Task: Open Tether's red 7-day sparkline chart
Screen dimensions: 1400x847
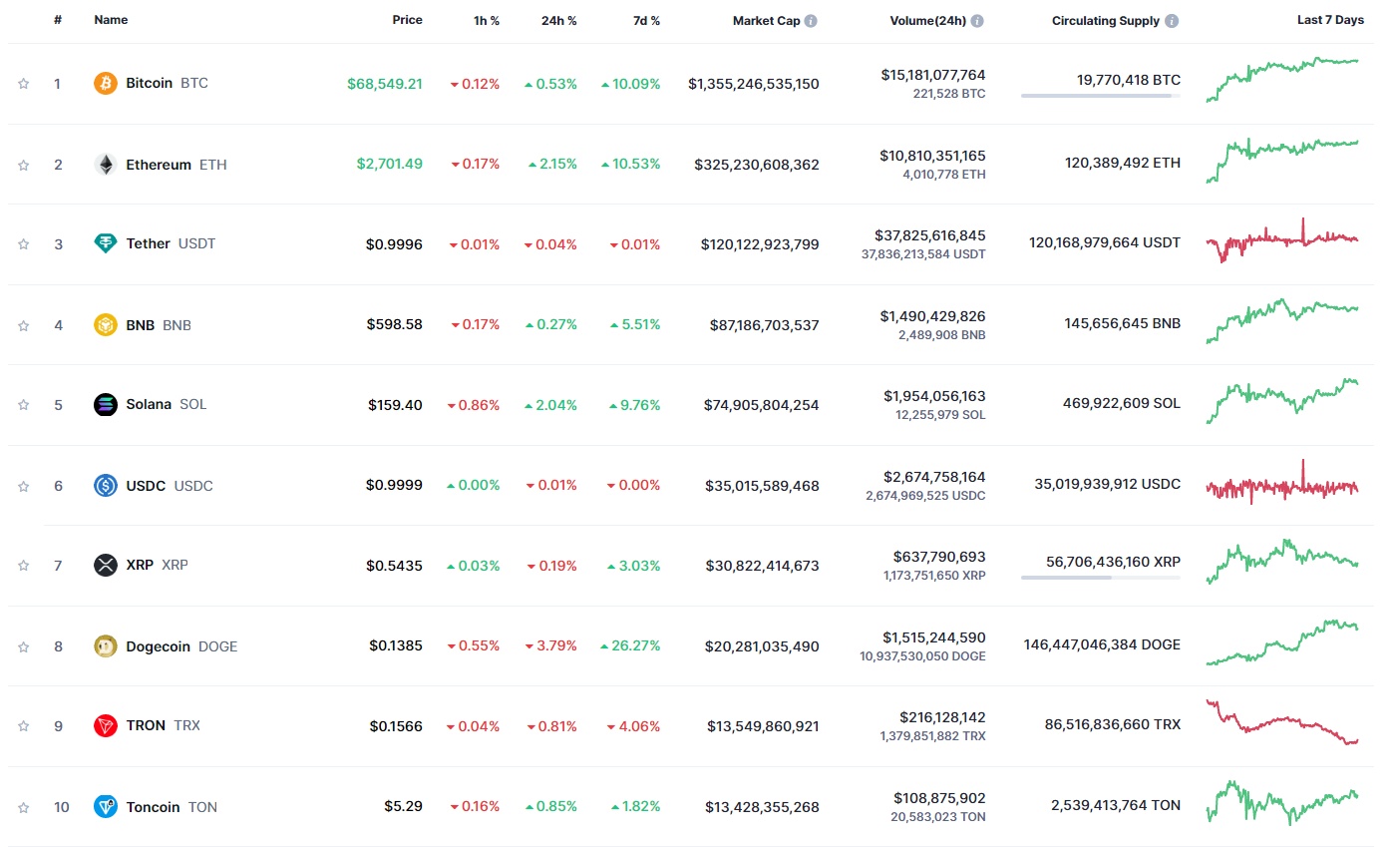Action: (1282, 240)
